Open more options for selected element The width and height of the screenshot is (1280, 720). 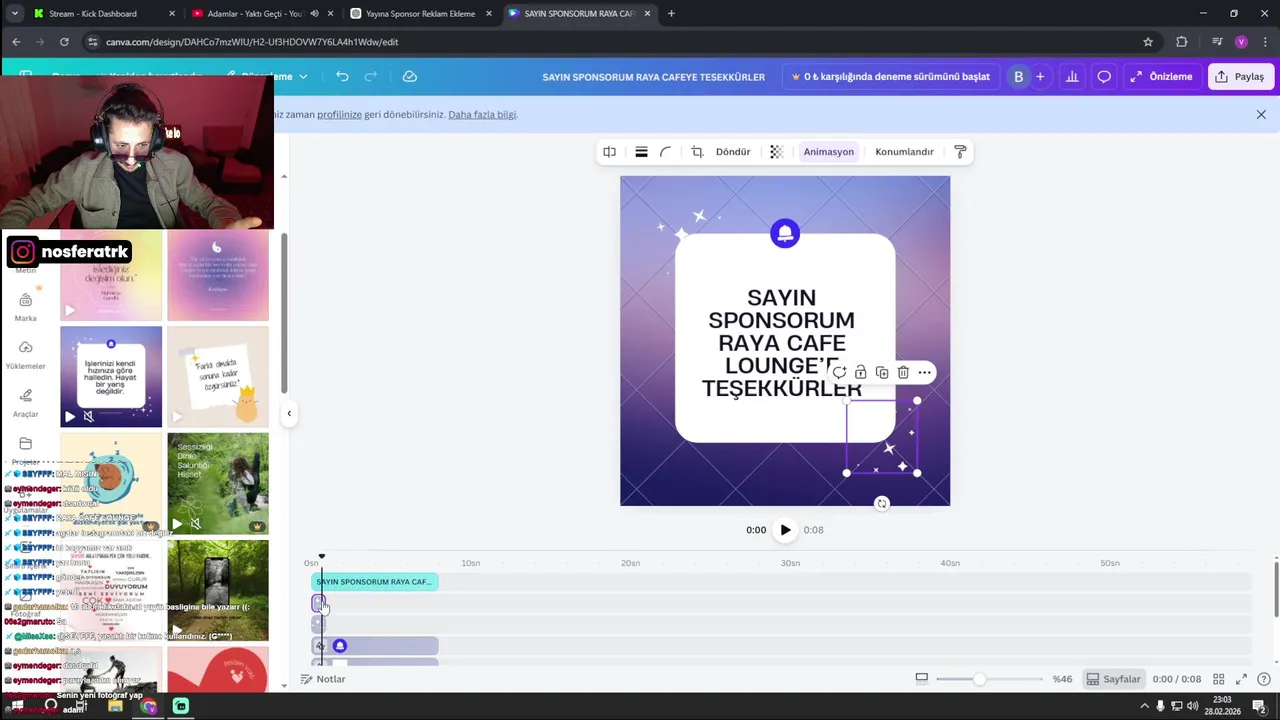[x=925, y=372]
